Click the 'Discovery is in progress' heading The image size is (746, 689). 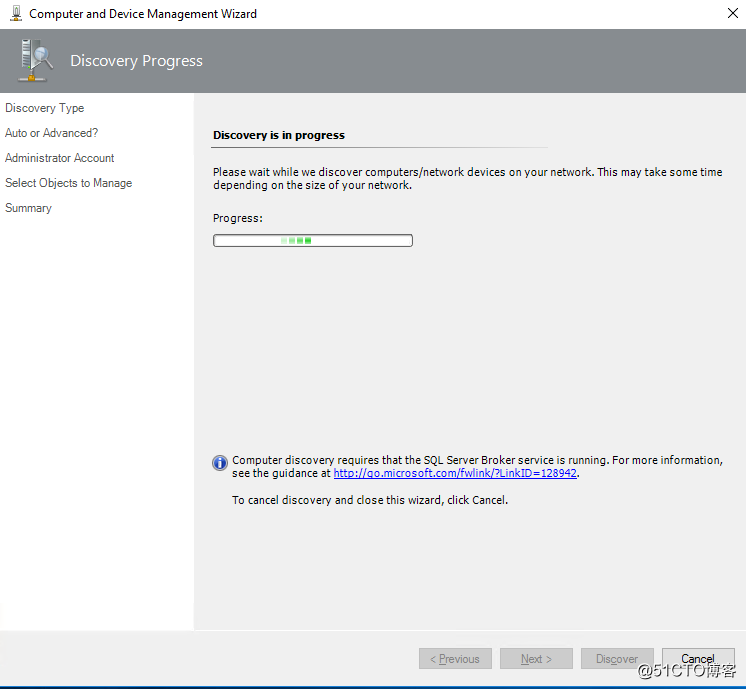tap(279, 135)
